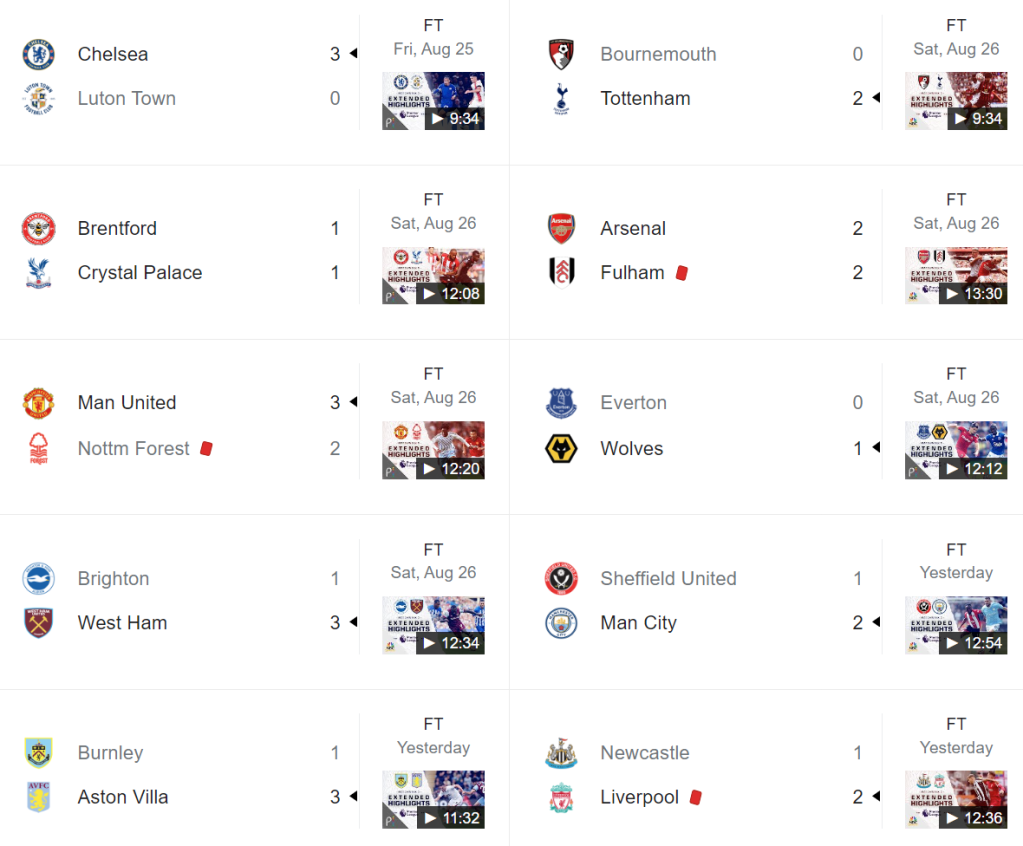The width and height of the screenshot is (1023, 846).
Task: Click the Liverpool club crest icon
Action: (561, 797)
